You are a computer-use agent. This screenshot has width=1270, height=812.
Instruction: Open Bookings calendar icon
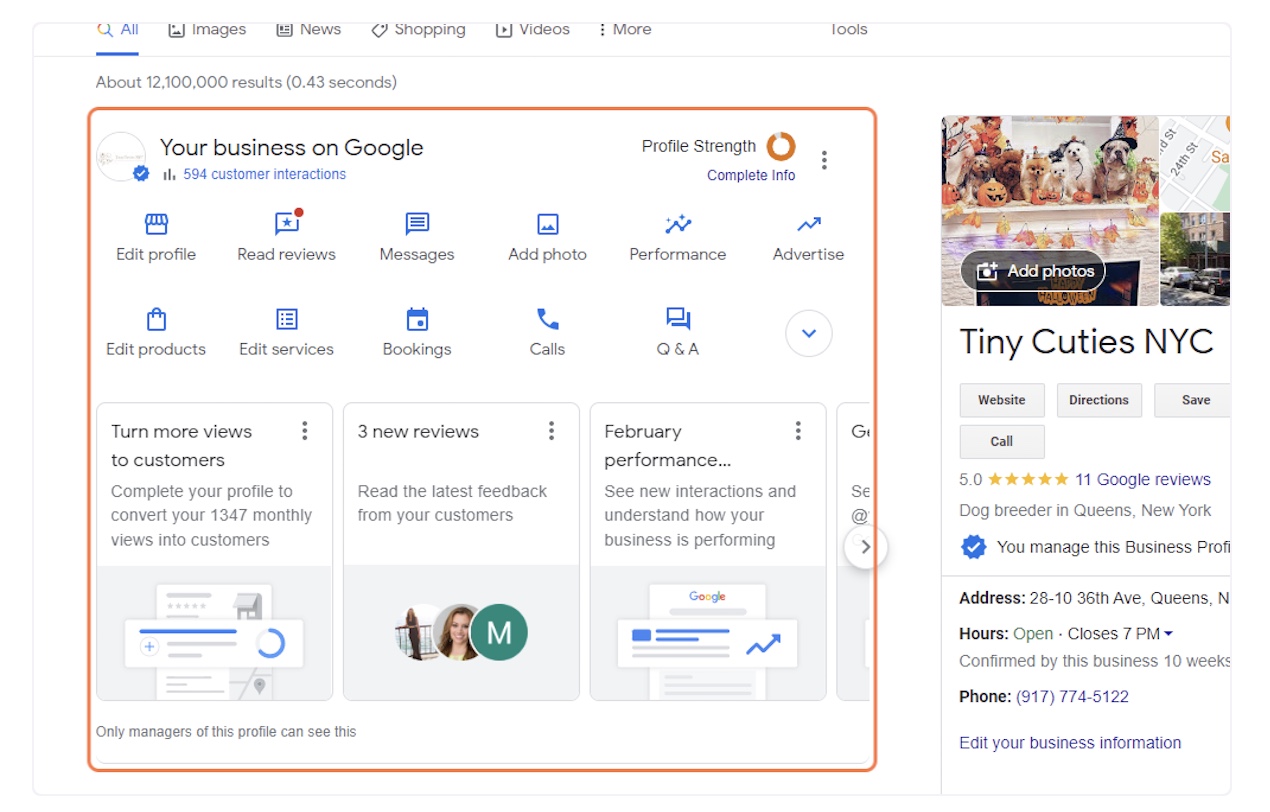click(417, 319)
